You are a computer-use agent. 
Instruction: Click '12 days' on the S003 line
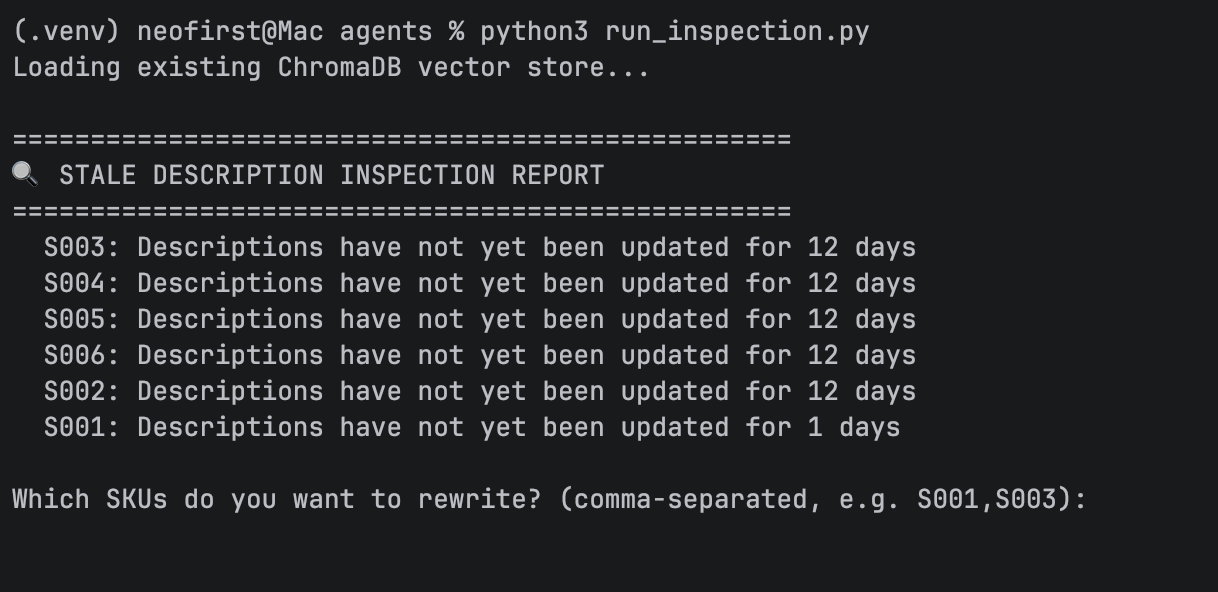coord(862,247)
